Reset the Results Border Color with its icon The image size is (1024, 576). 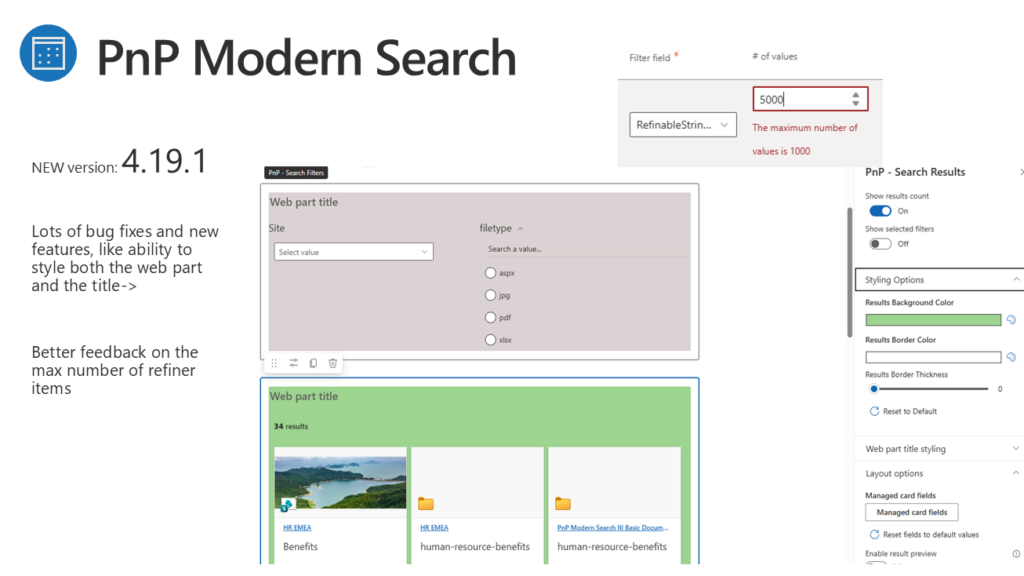pos(1011,357)
